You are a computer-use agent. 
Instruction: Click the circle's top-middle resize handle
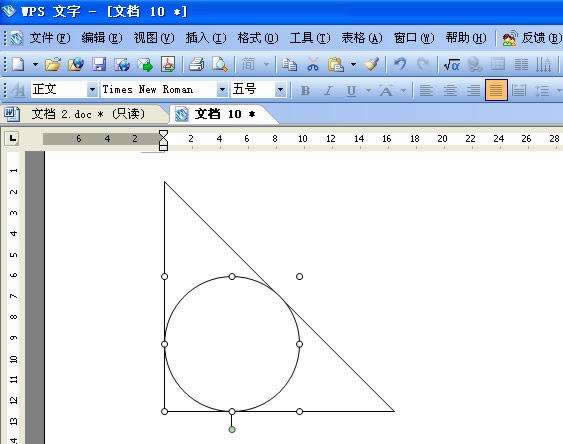point(232,276)
